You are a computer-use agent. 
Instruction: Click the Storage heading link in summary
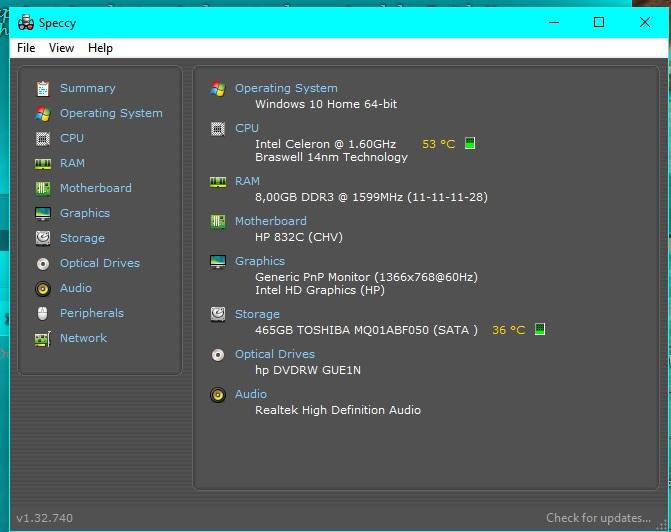[257, 314]
